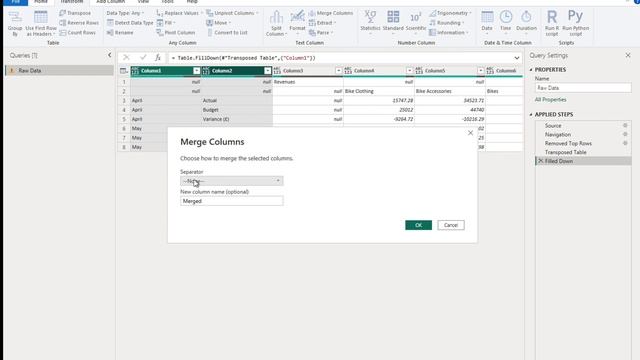640x360 pixels.
Task: Close the Merge Columns dialog
Action: [x=470, y=133]
